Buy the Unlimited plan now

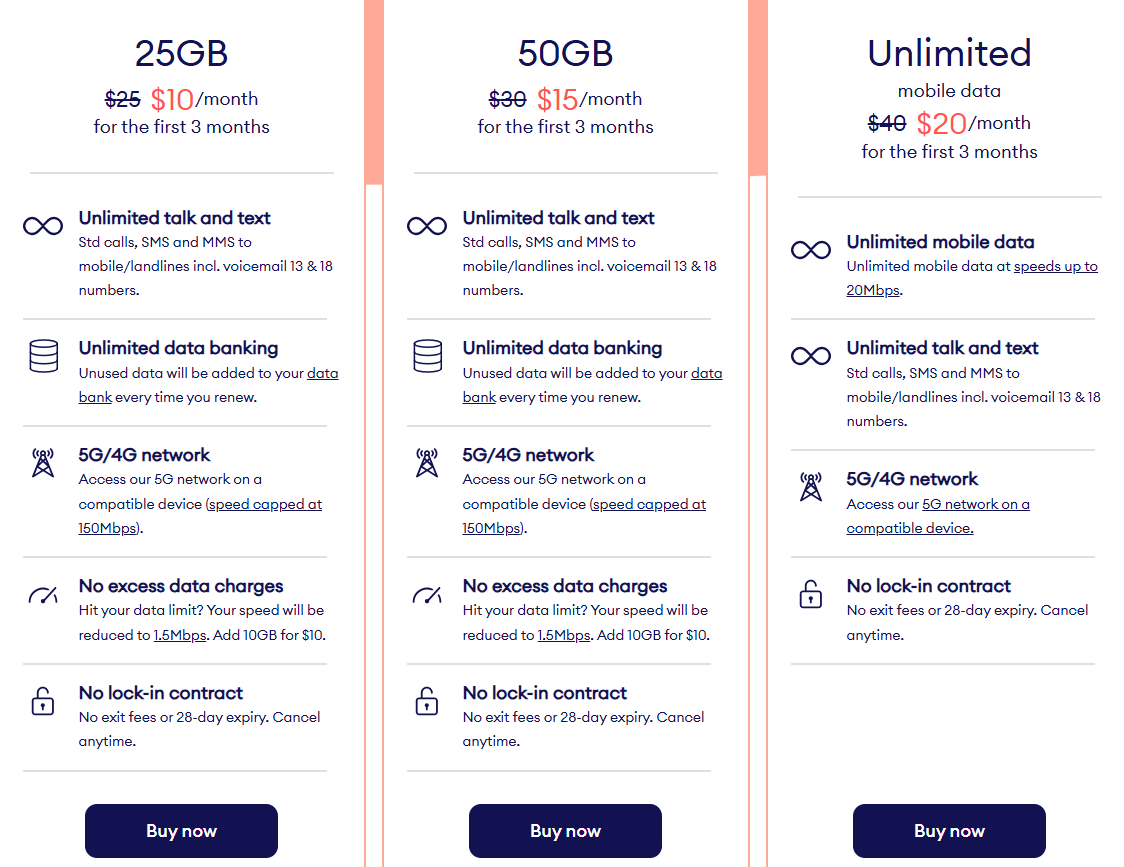click(949, 831)
